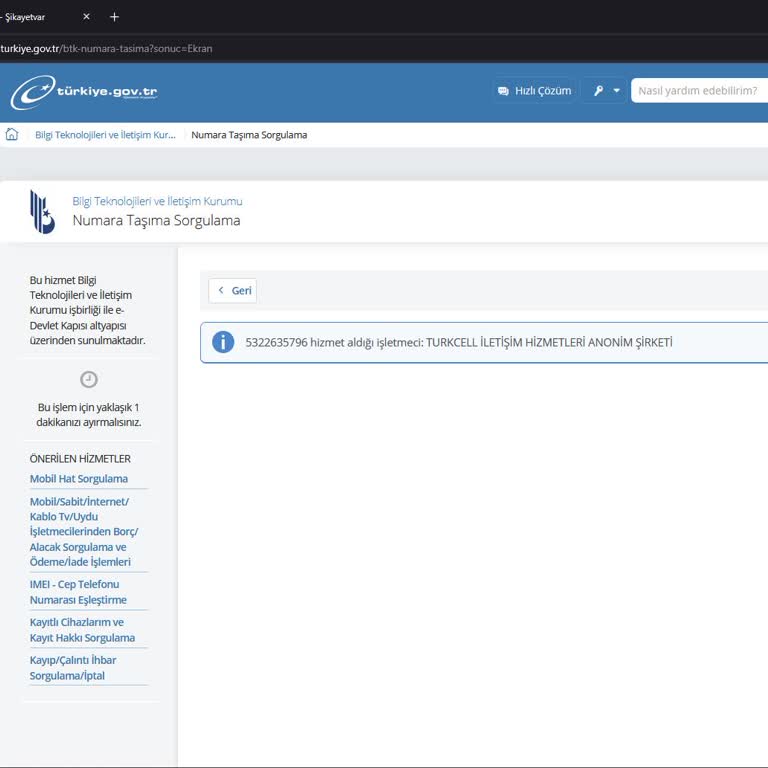Open the Bilgi Teknolojileri breadcrumb link
The width and height of the screenshot is (768, 768).
click(105, 135)
